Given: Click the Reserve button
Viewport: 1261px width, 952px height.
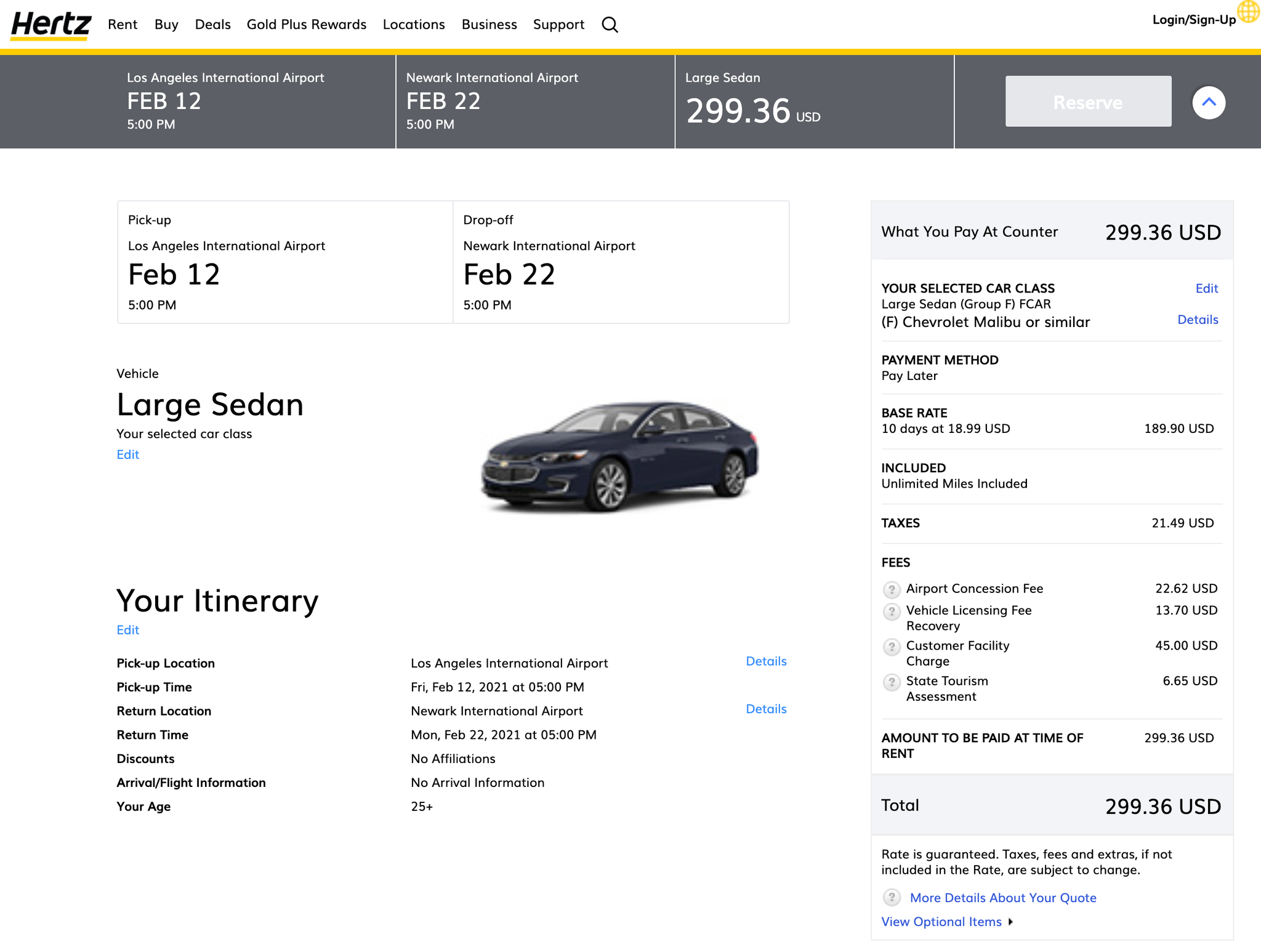Looking at the screenshot, I should (1087, 102).
